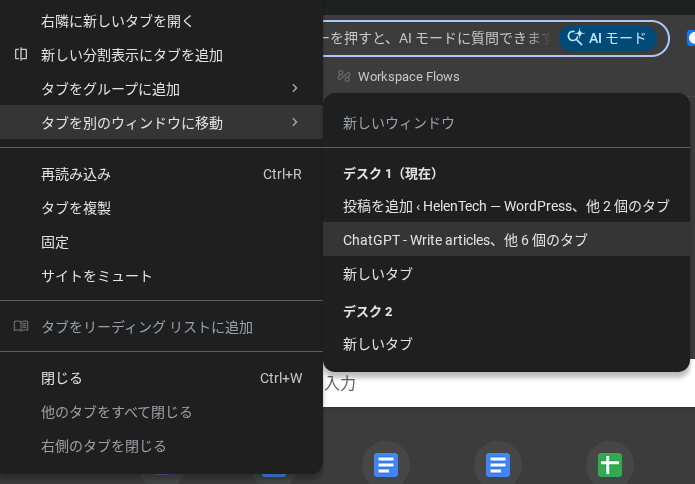Select 右隣に新しいタブを開く menu entry
This screenshot has width=695, height=484.
(117, 21)
